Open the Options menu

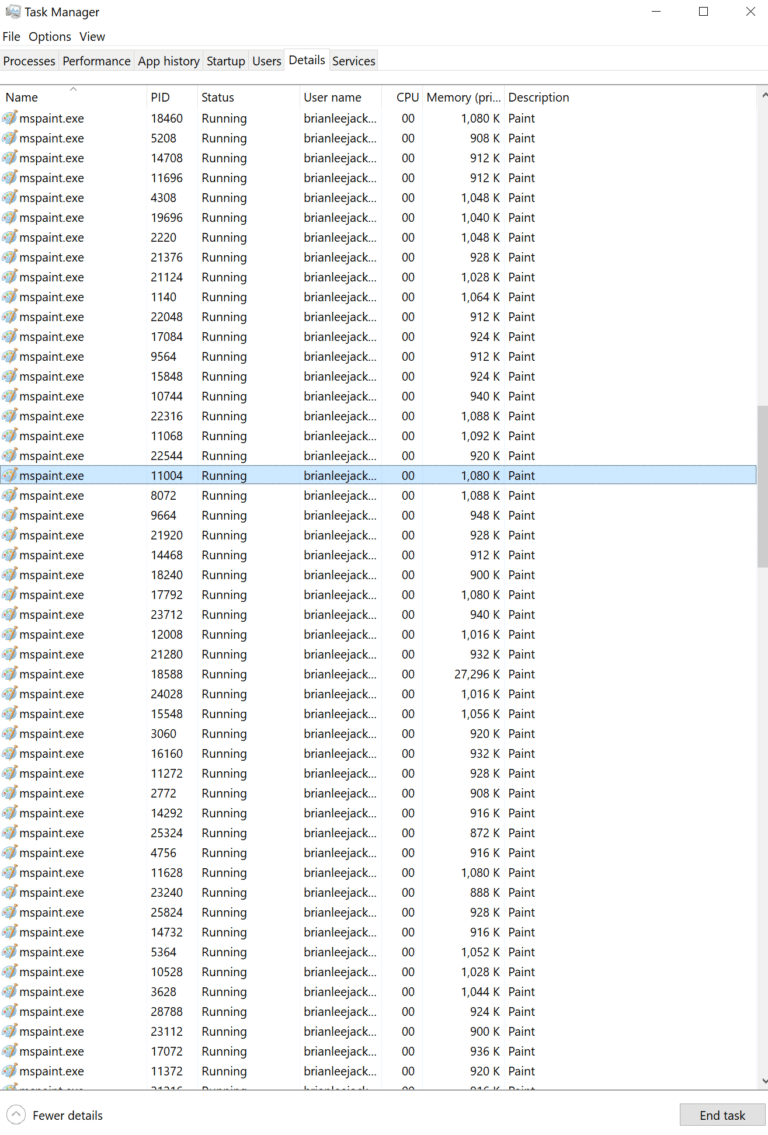pos(49,37)
